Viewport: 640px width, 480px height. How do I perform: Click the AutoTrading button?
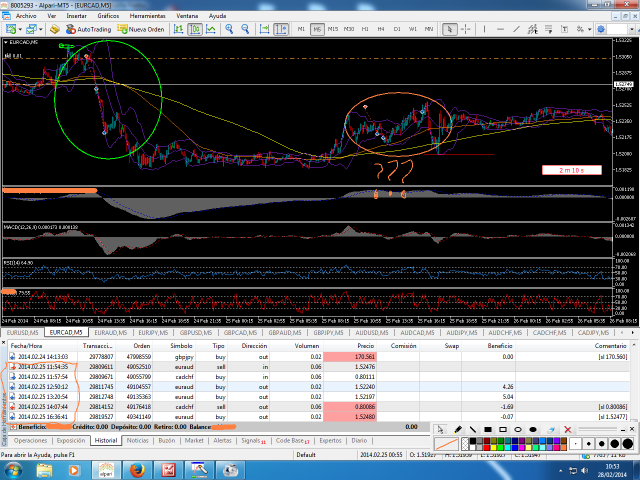[x=90, y=29]
